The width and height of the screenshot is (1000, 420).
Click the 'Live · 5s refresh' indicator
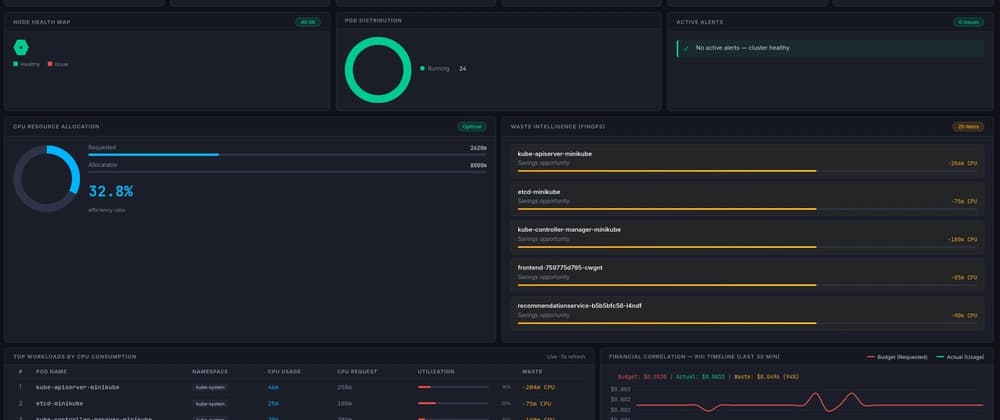coord(566,357)
